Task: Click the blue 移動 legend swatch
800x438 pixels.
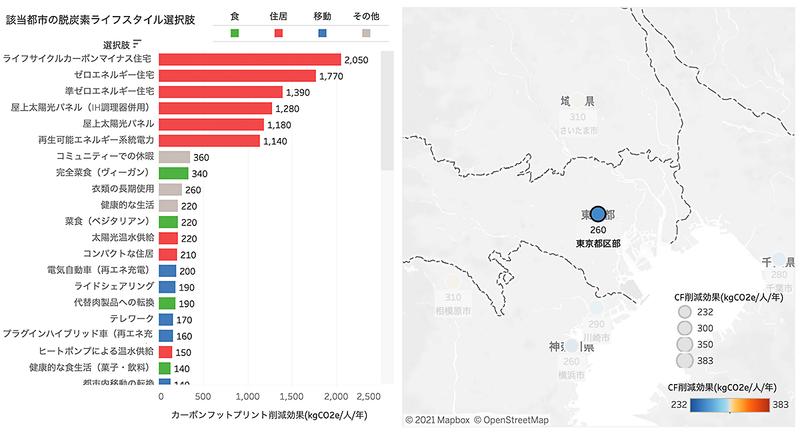Action: (322, 32)
